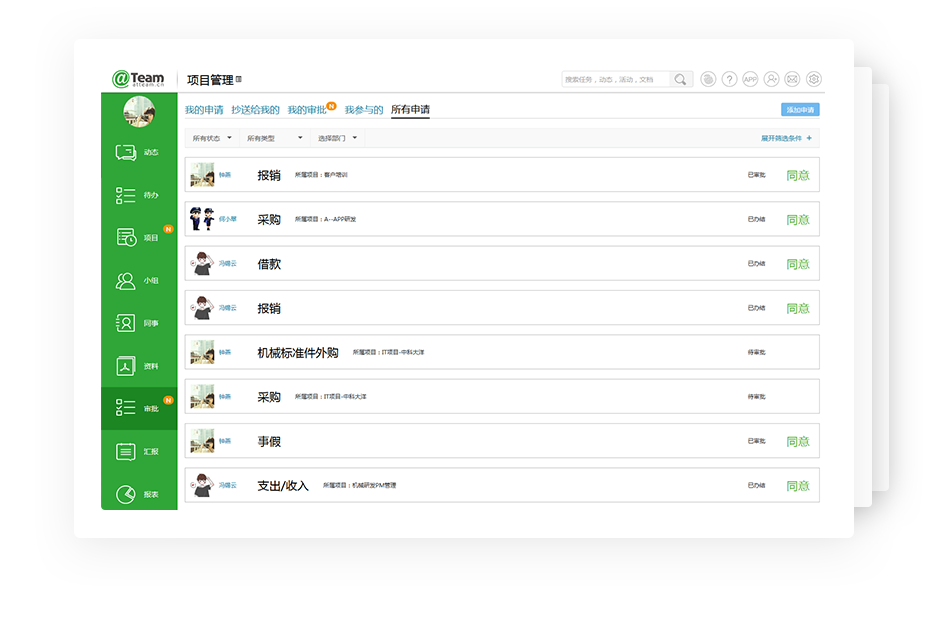Open 资料 (Documents) sidebar icon

[x=126, y=366]
